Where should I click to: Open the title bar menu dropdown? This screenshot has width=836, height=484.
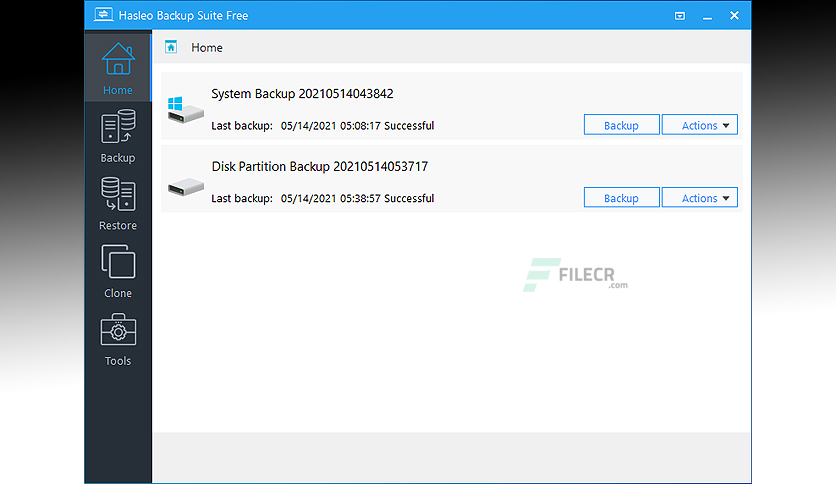pos(680,16)
